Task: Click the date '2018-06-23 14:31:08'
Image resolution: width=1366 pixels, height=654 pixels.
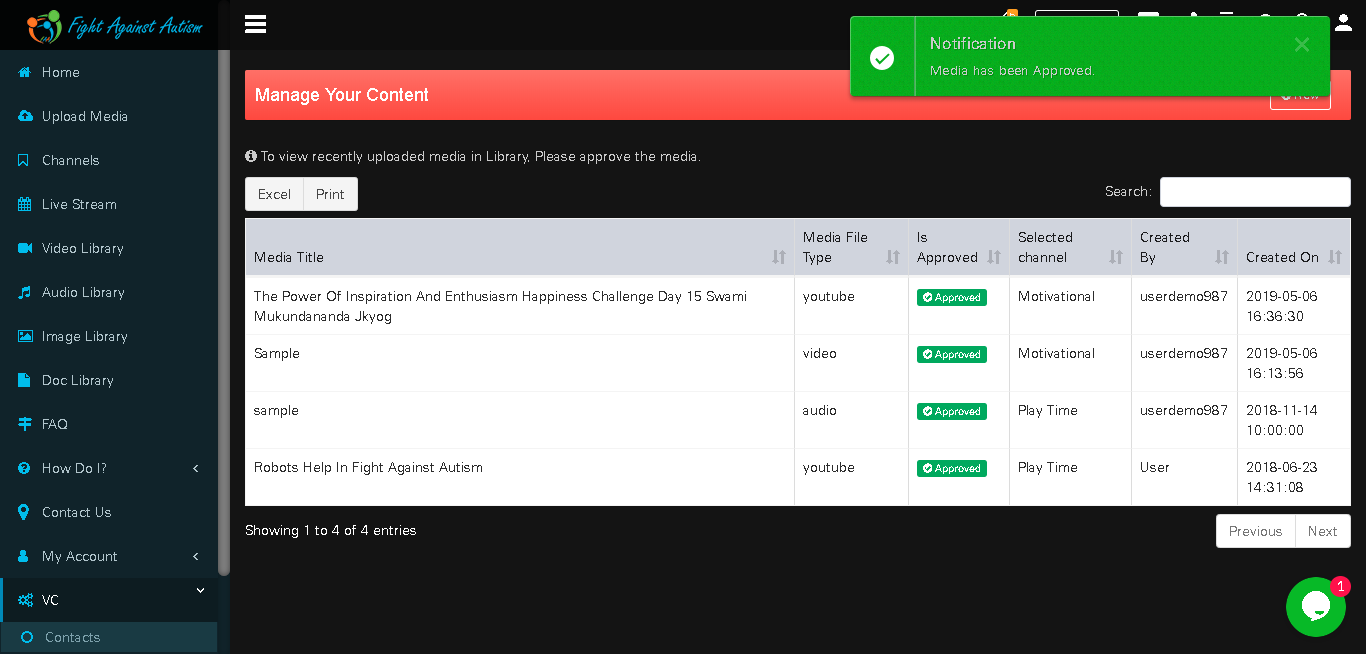Action: (x=1282, y=477)
